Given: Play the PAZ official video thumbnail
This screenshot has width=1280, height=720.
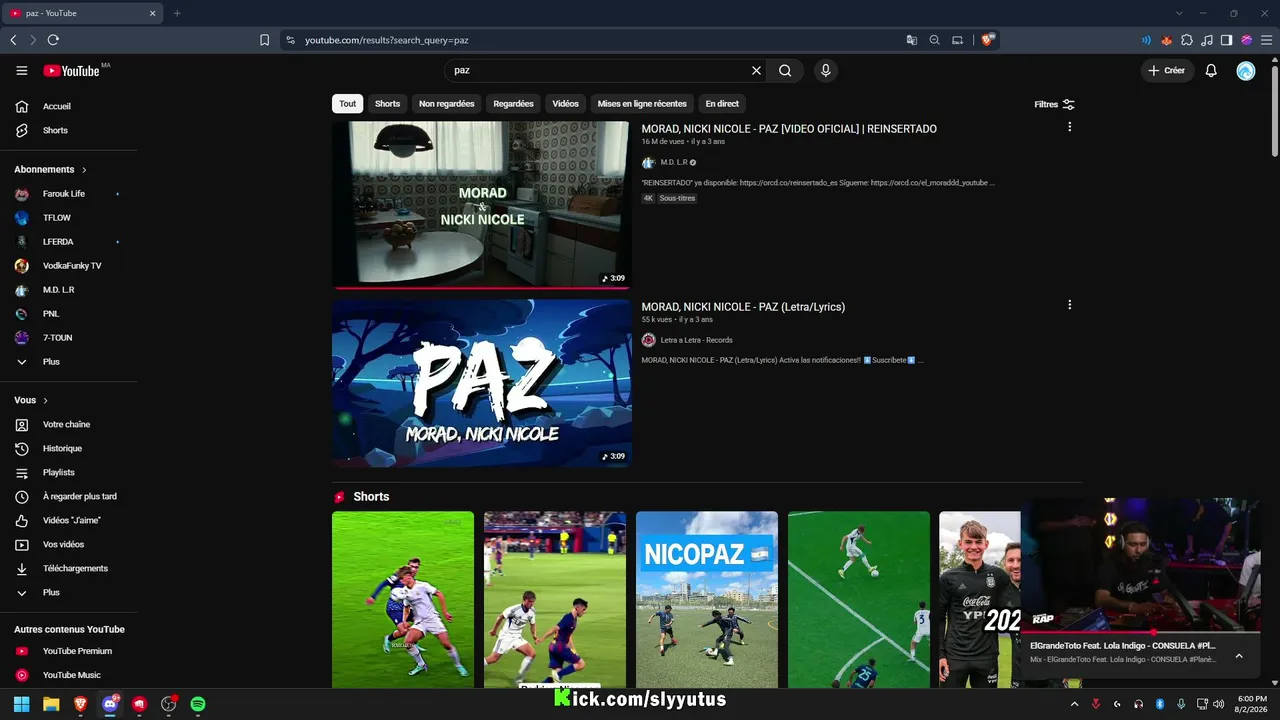Looking at the screenshot, I should (x=481, y=205).
